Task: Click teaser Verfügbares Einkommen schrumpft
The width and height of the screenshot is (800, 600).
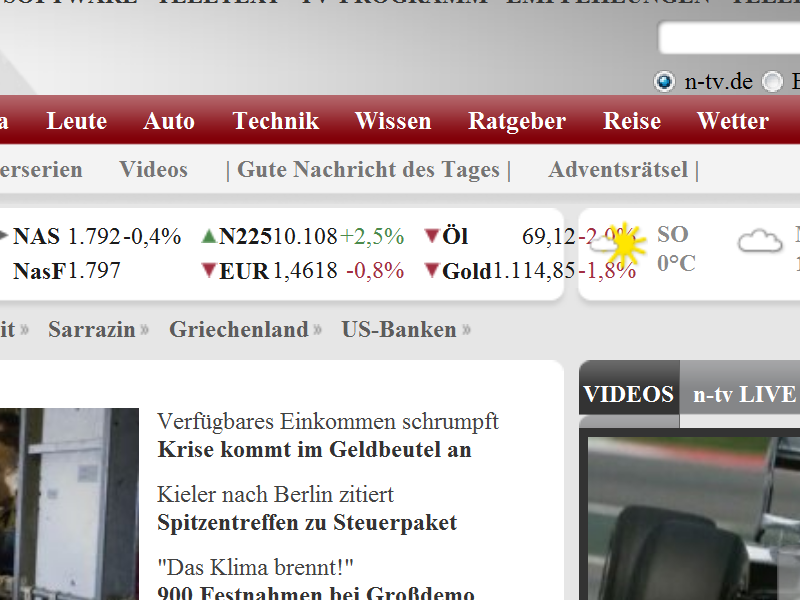Action: (328, 421)
